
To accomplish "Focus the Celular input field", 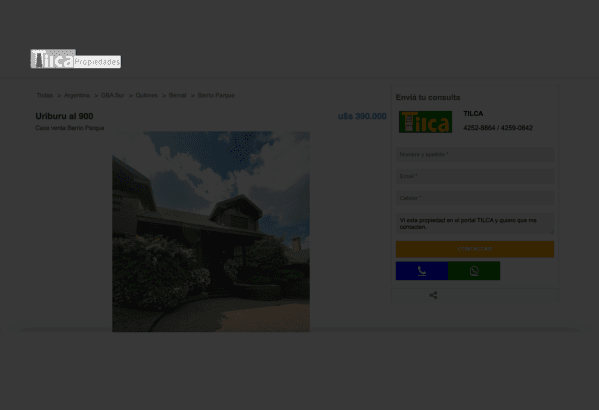I will point(475,198).
